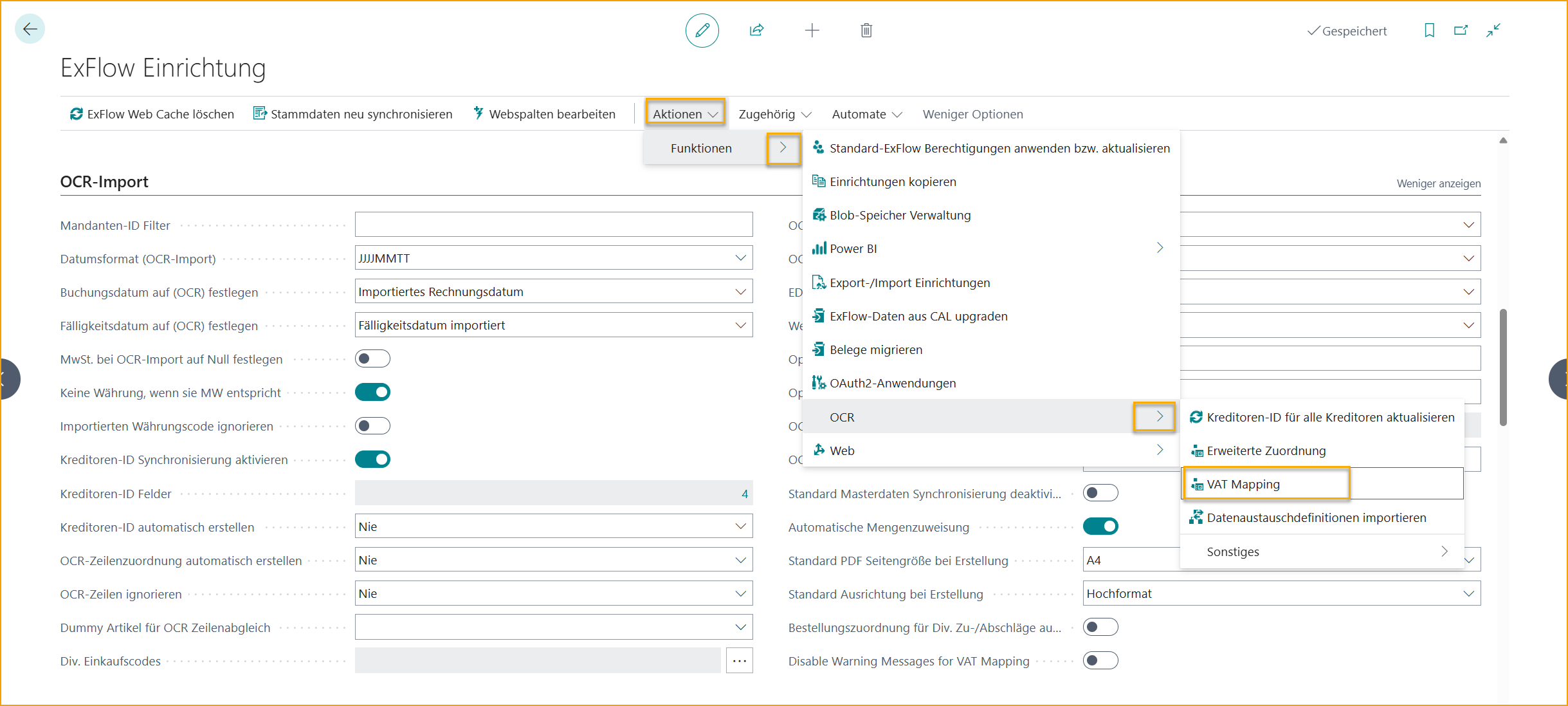Click Weniger anzeigen link
The height and width of the screenshot is (706, 1568).
coord(1438,183)
